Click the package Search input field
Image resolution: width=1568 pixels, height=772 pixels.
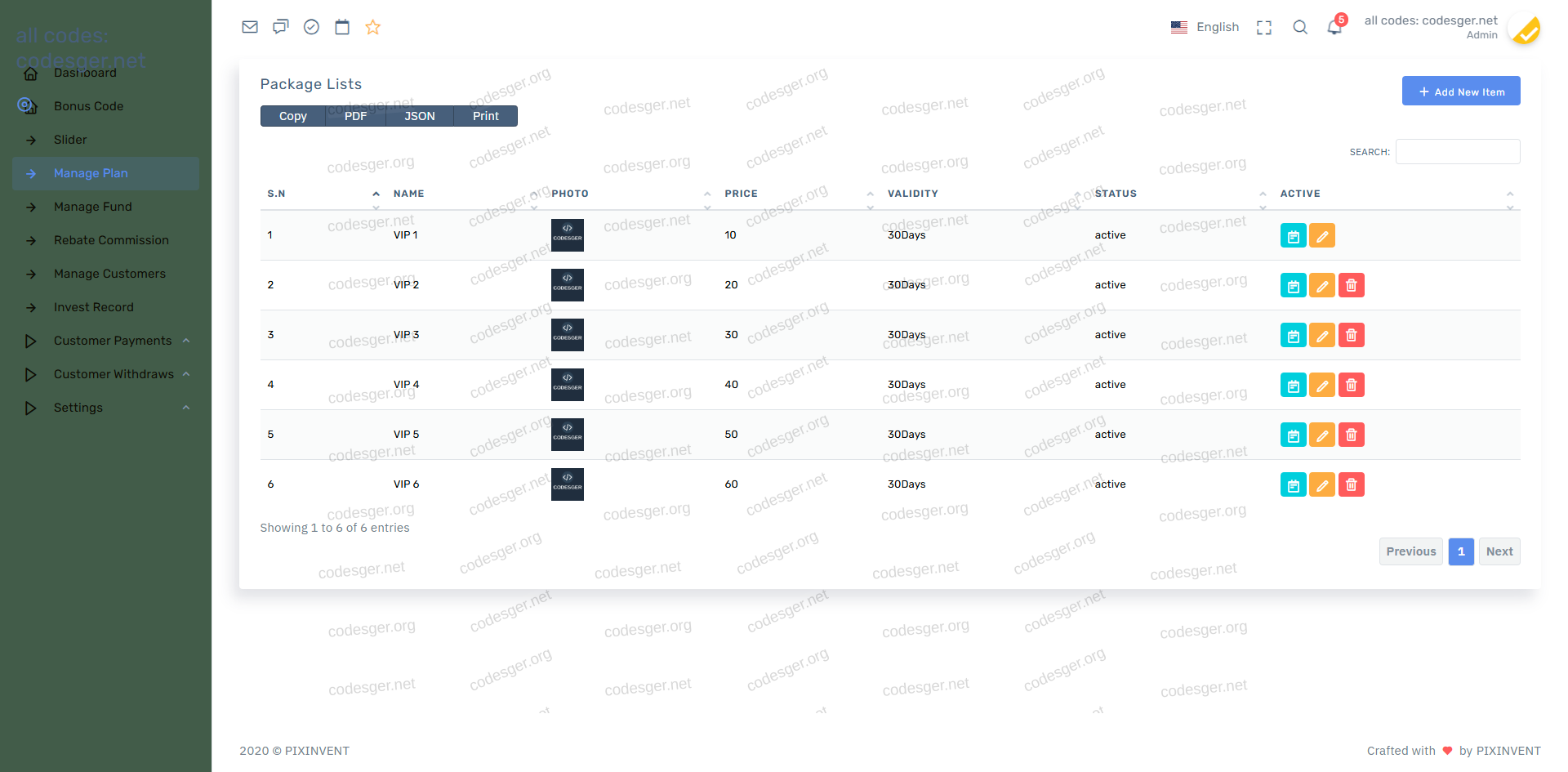[1458, 152]
